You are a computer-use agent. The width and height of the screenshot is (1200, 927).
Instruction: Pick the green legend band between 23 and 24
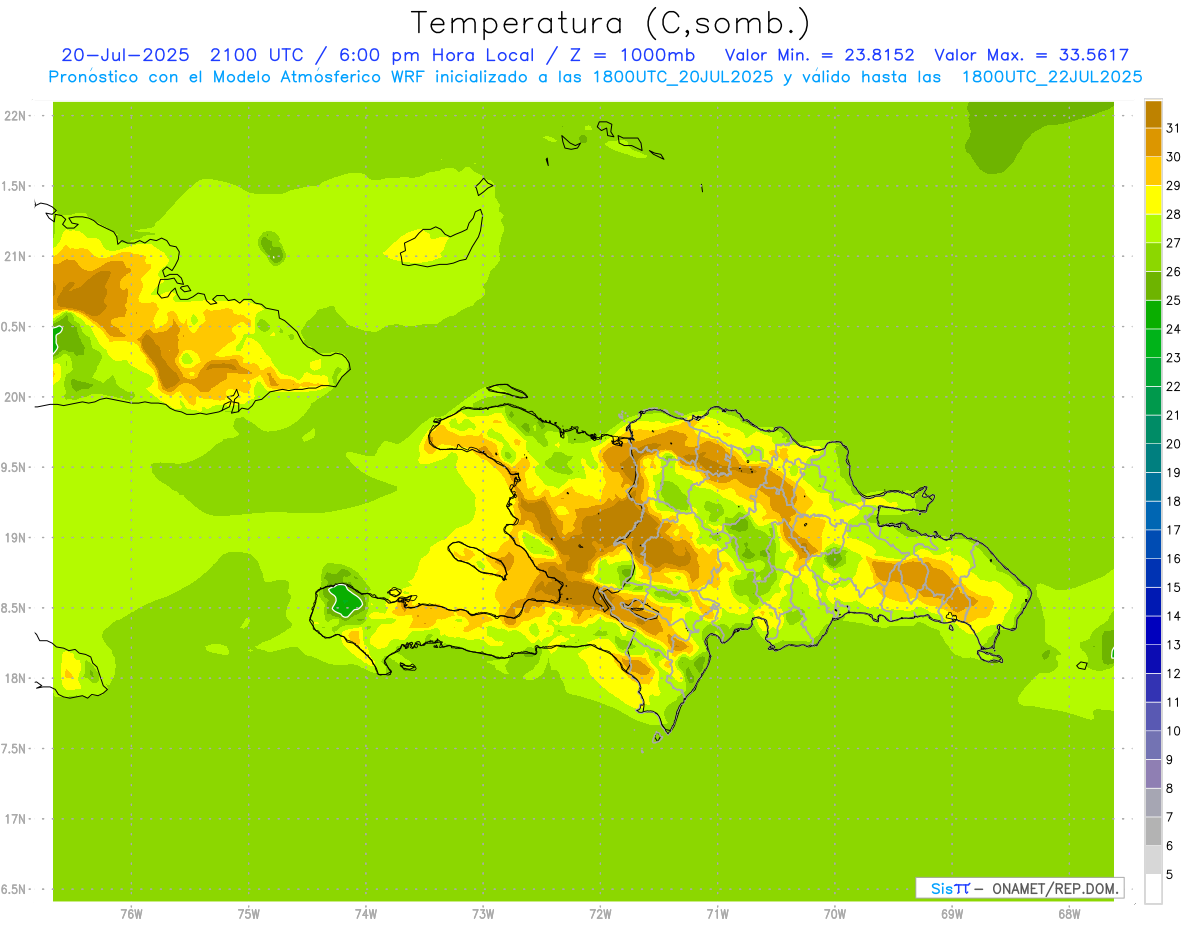pyautogui.click(x=1153, y=344)
